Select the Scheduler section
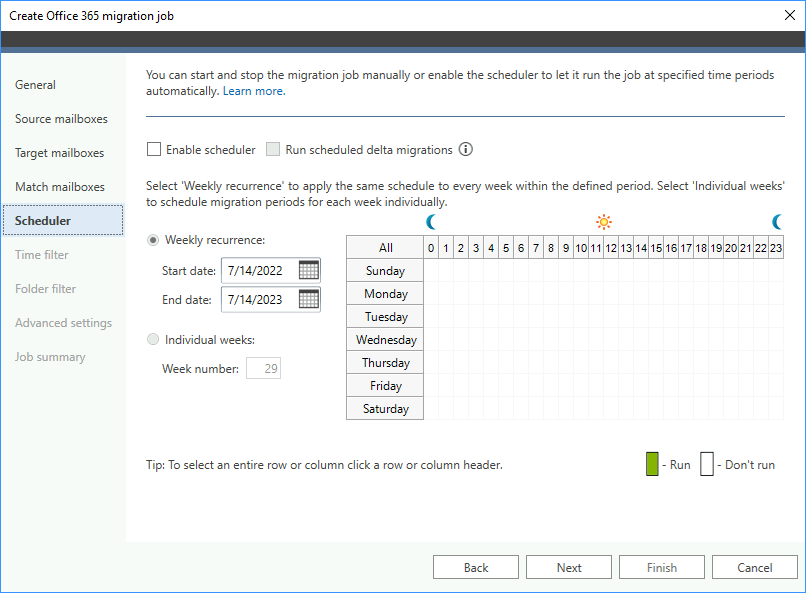Image resolution: width=806 pixels, height=593 pixels. coord(63,220)
